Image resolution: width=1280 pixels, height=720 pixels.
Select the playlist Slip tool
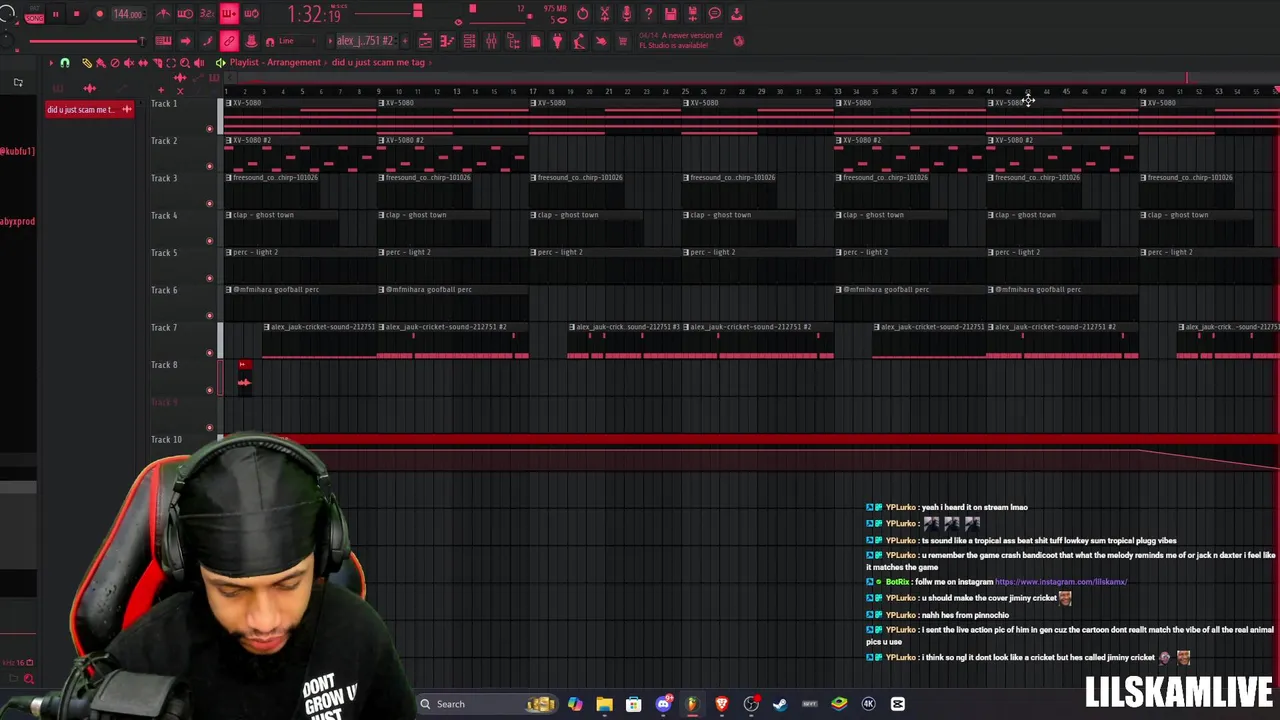point(142,62)
